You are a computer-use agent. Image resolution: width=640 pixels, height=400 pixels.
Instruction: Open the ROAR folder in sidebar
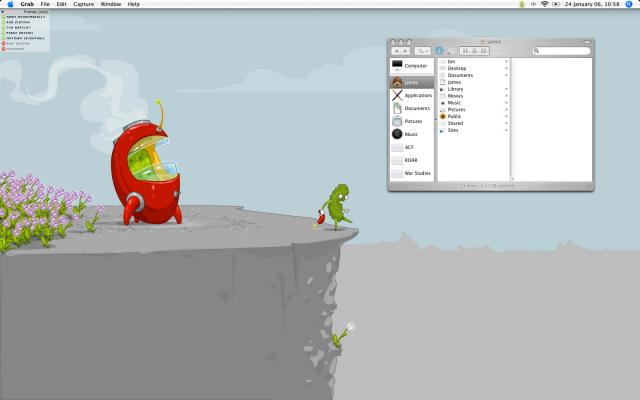click(411, 160)
